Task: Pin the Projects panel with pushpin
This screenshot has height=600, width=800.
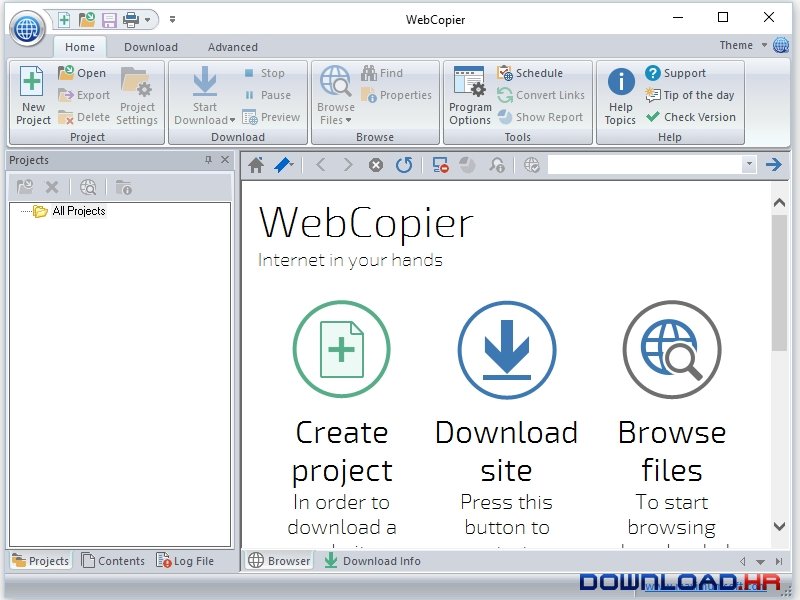Action: (x=208, y=160)
